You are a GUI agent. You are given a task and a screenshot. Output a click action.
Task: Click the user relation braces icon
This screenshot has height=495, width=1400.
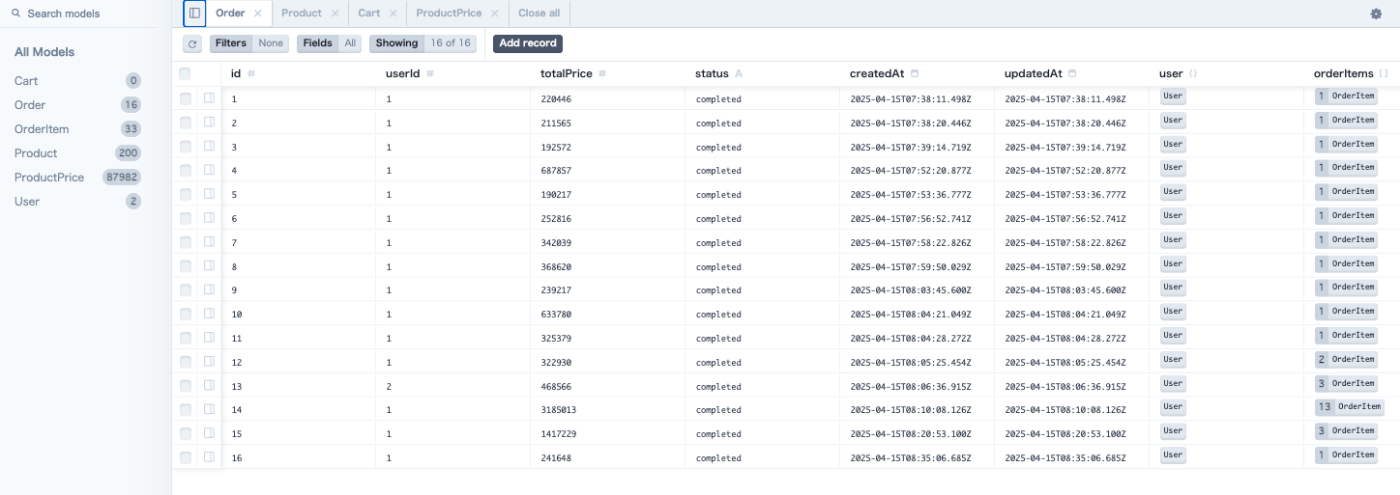click(1193, 74)
